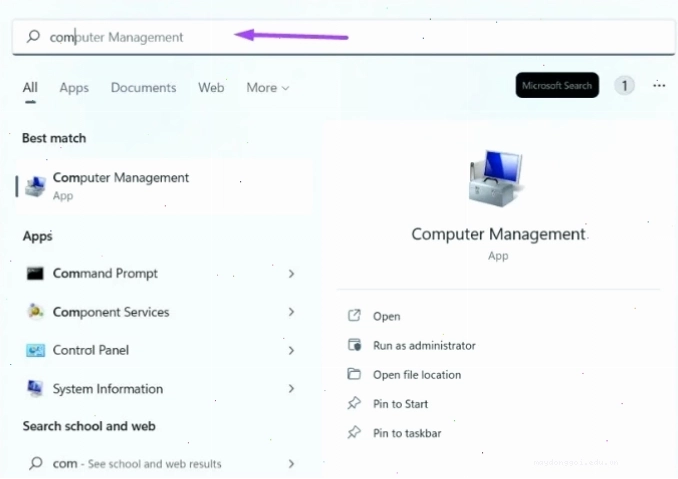This screenshot has height=479, width=678.
Task: Click the Computer Management title in preview pane
Action: pos(498,234)
